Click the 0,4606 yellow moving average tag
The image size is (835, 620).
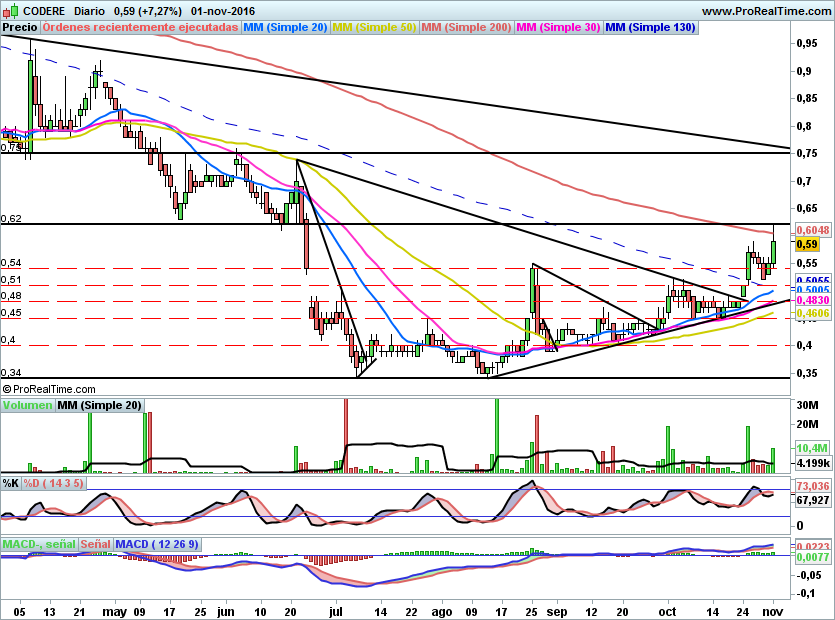pos(813,314)
